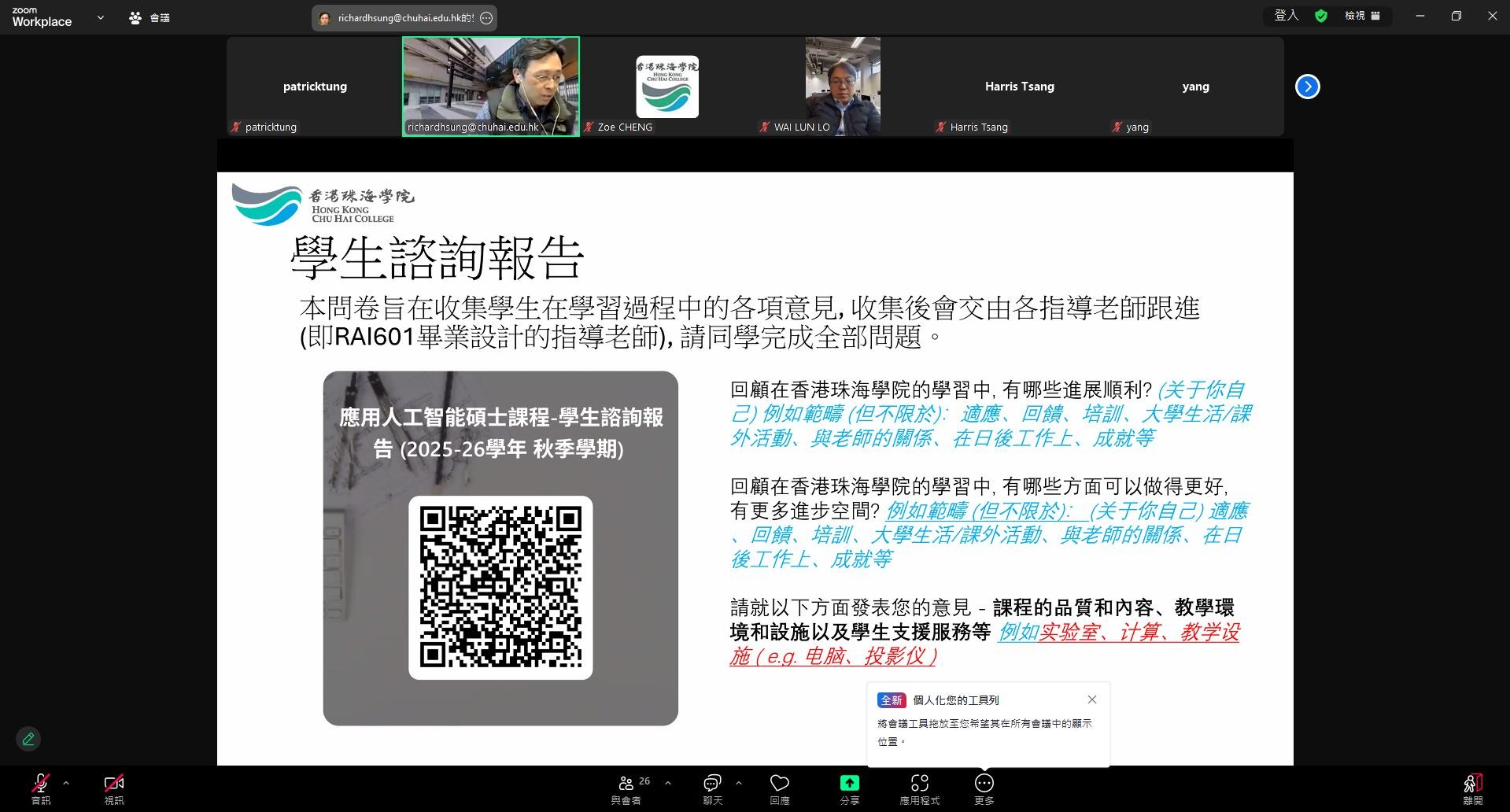Expand the chat options arrow

tap(738, 783)
